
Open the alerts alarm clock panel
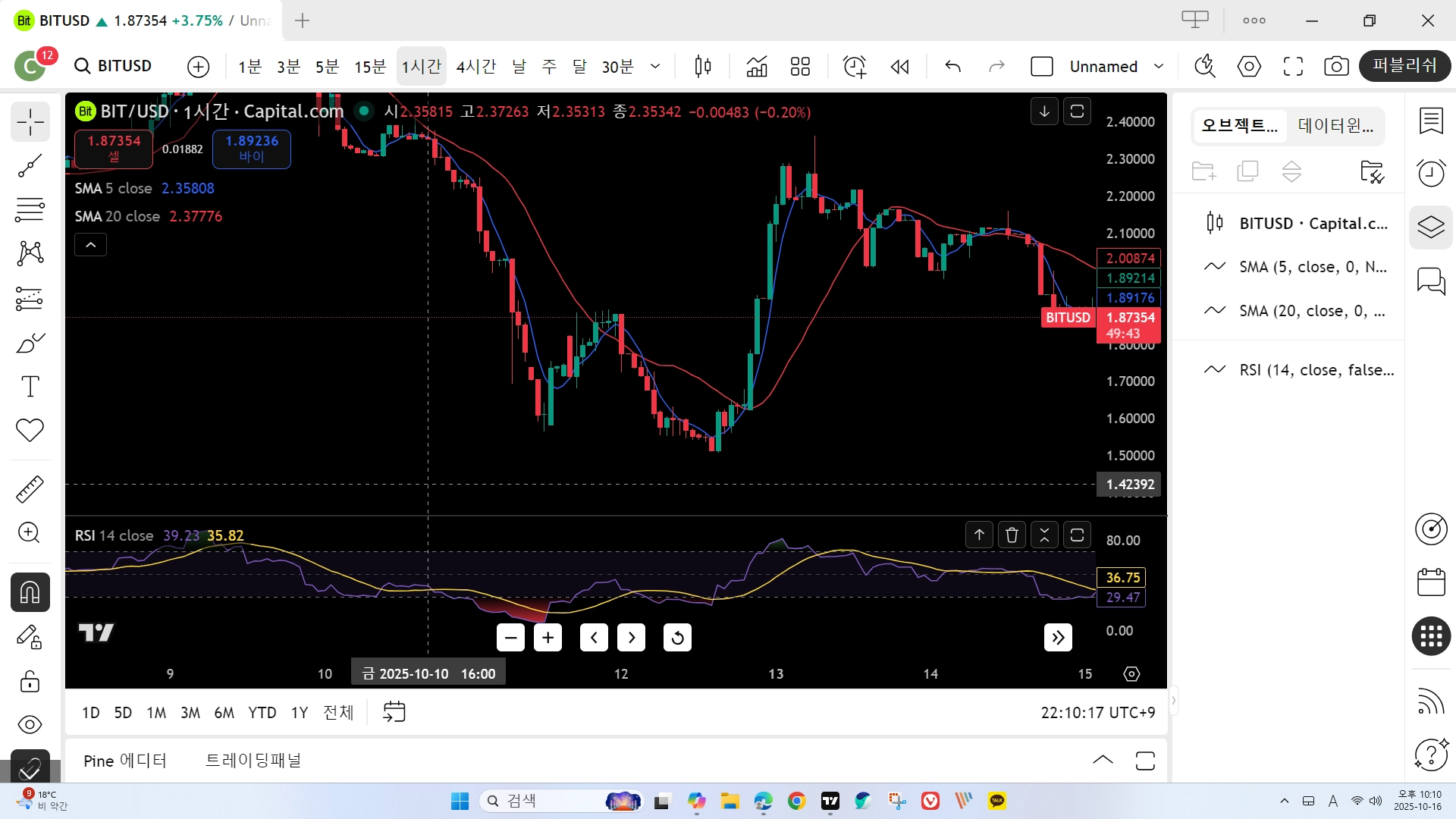click(x=1431, y=173)
